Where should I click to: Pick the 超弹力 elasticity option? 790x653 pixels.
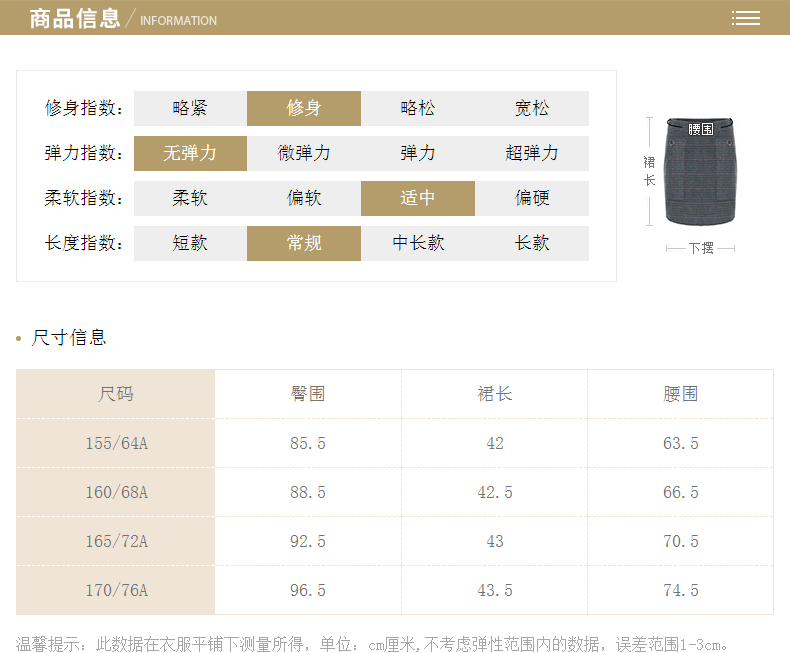point(532,153)
